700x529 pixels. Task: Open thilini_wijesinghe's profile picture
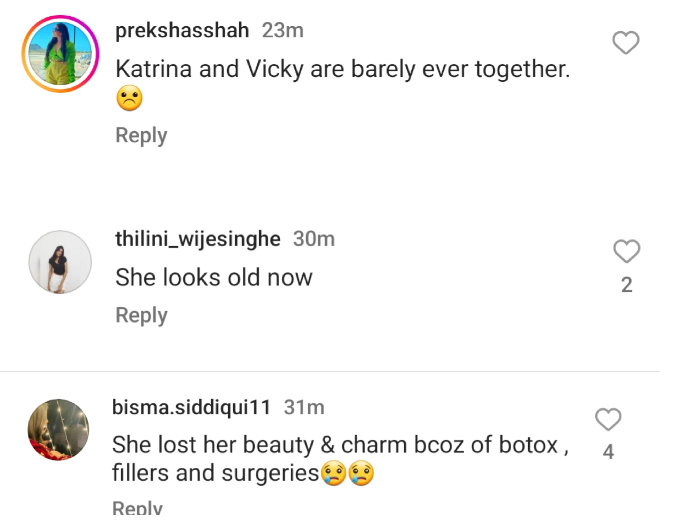pyautogui.click(x=58, y=262)
